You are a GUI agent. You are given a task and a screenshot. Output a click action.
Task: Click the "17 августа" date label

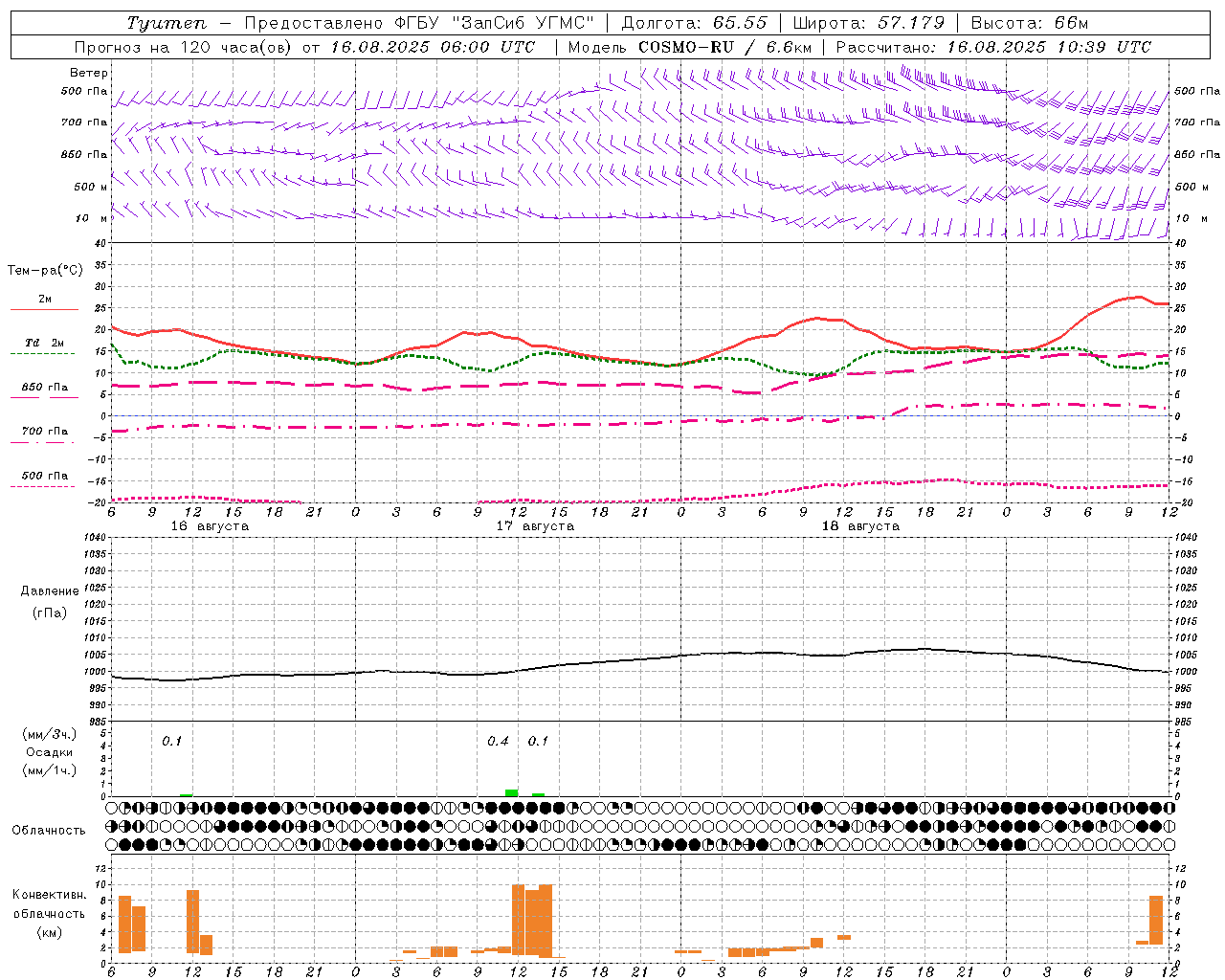click(535, 526)
